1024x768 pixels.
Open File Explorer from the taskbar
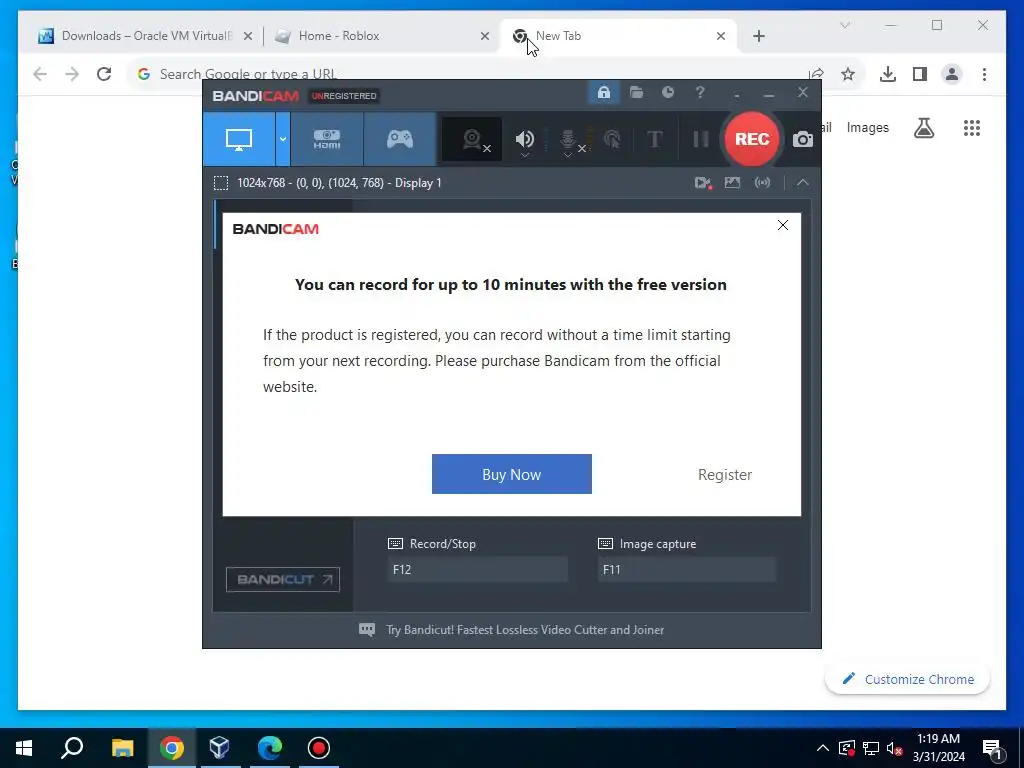click(122, 748)
